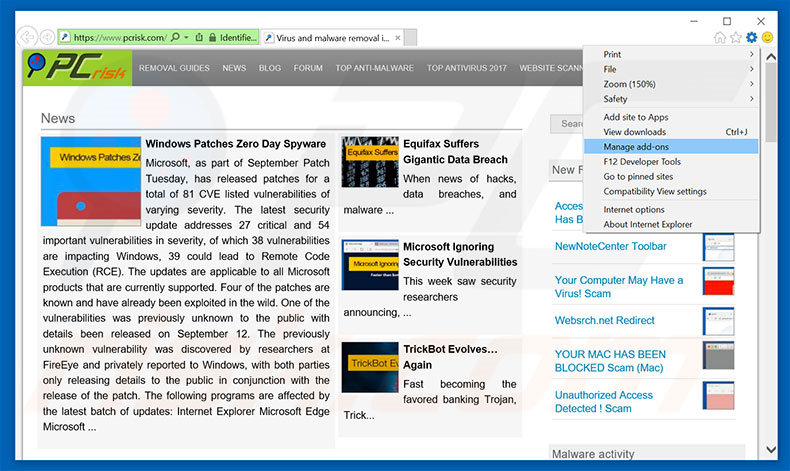Viewport: 790px width, 471px height.
Task: Click the browser Back arrow button
Action: point(28,37)
